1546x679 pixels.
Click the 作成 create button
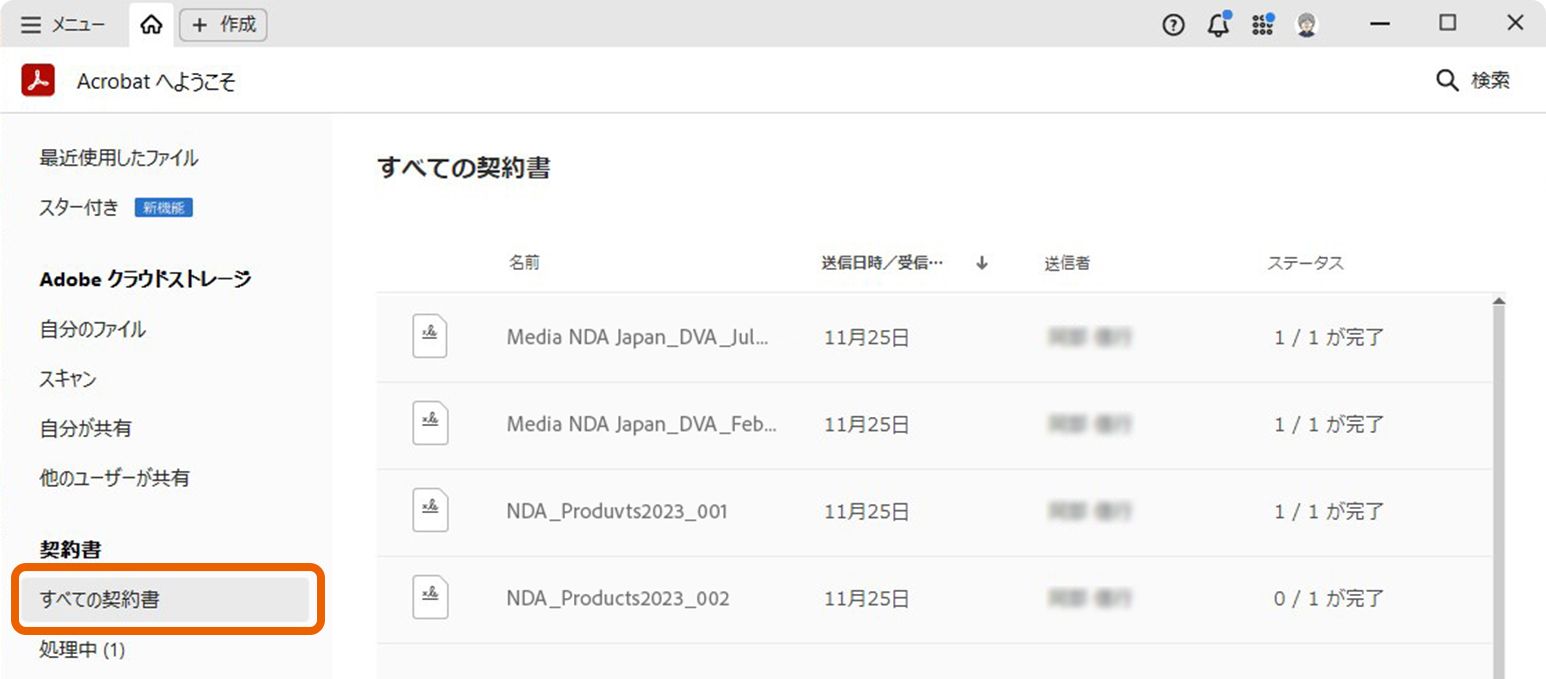pos(223,25)
